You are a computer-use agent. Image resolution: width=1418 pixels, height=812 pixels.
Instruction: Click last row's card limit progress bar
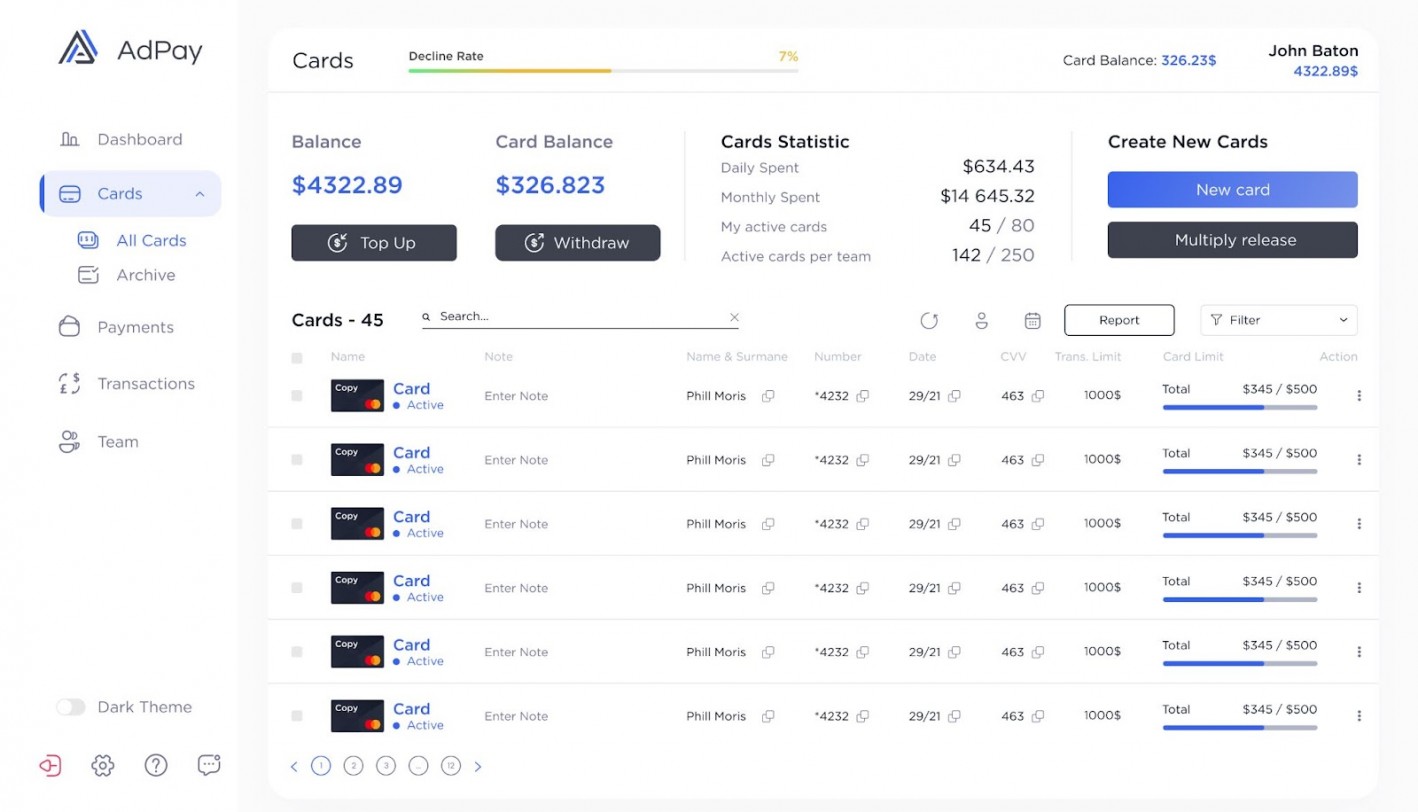pos(1240,728)
